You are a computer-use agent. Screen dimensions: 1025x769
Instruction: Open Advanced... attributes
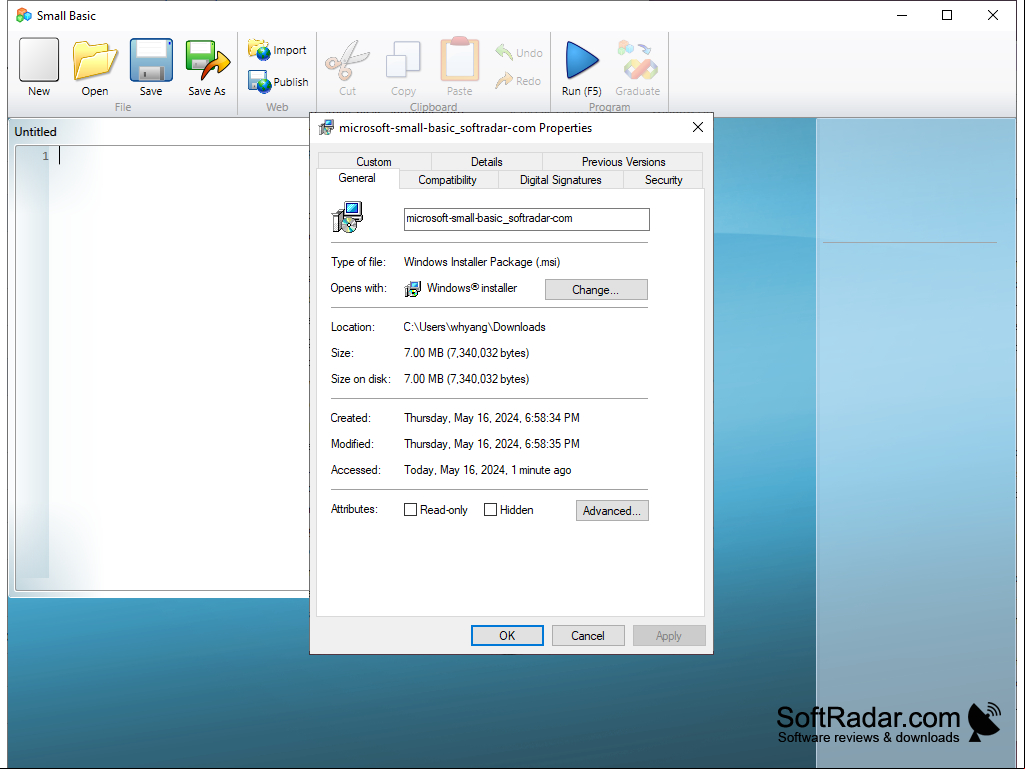click(612, 511)
